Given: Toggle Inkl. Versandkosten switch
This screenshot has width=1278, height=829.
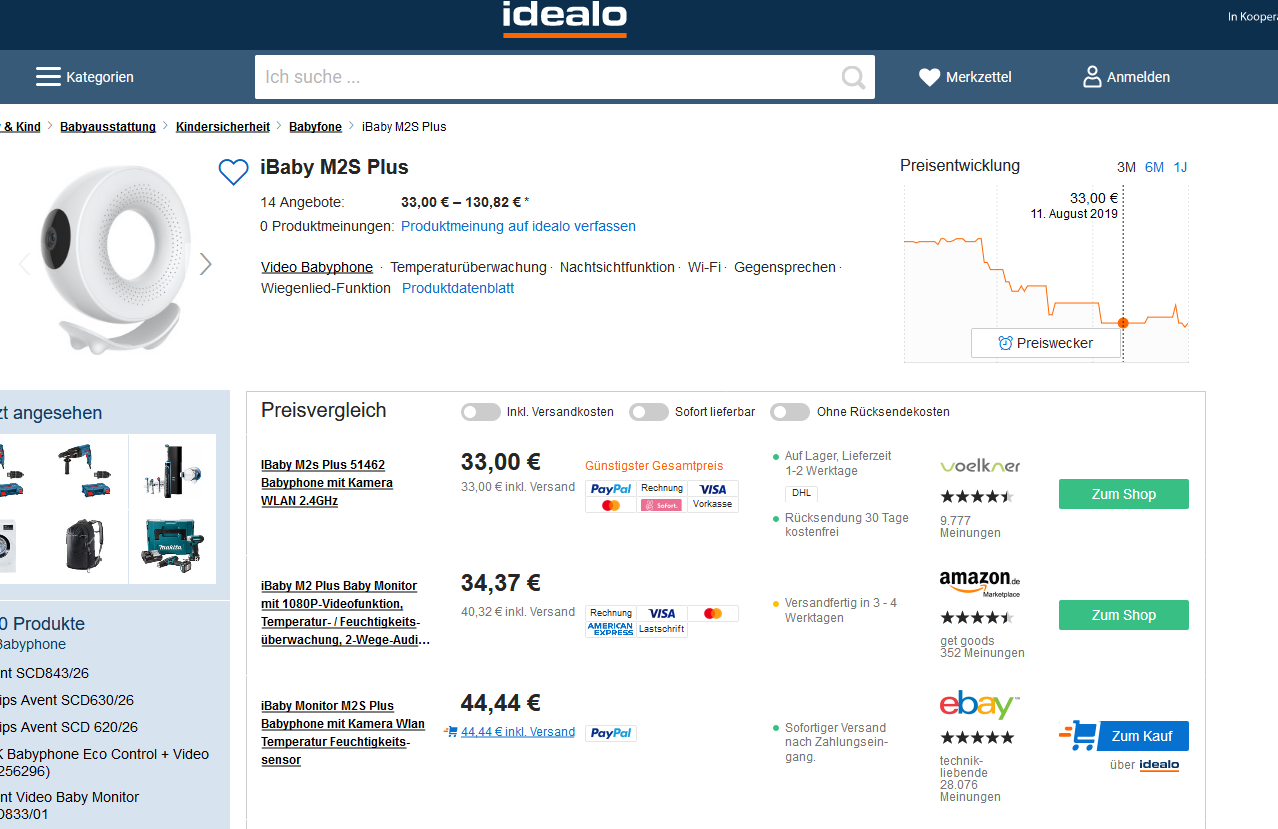Looking at the screenshot, I should tap(481, 412).
